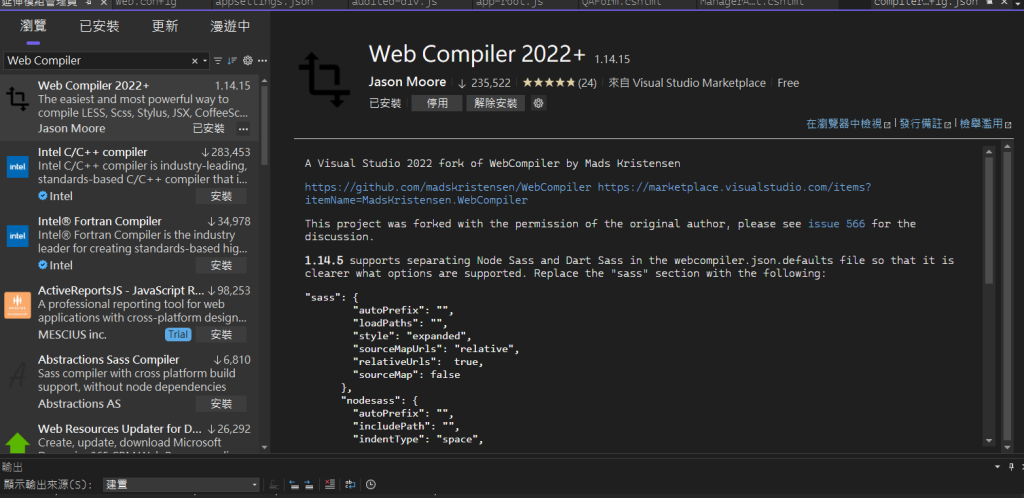
Task: Open the search history dropdown arrow
Action: tap(205, 61)
